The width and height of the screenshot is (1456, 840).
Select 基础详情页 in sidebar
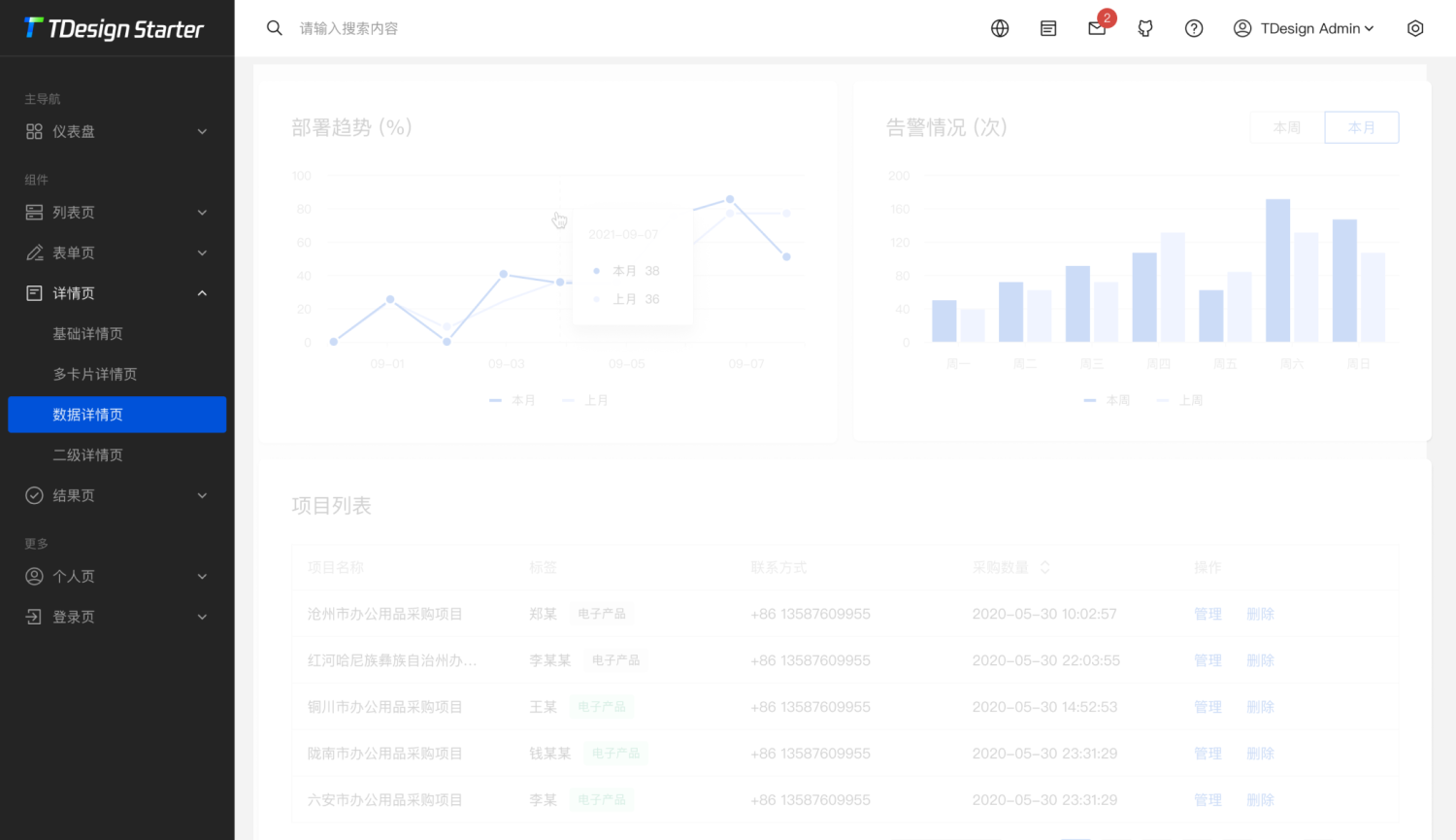(86, 333)
